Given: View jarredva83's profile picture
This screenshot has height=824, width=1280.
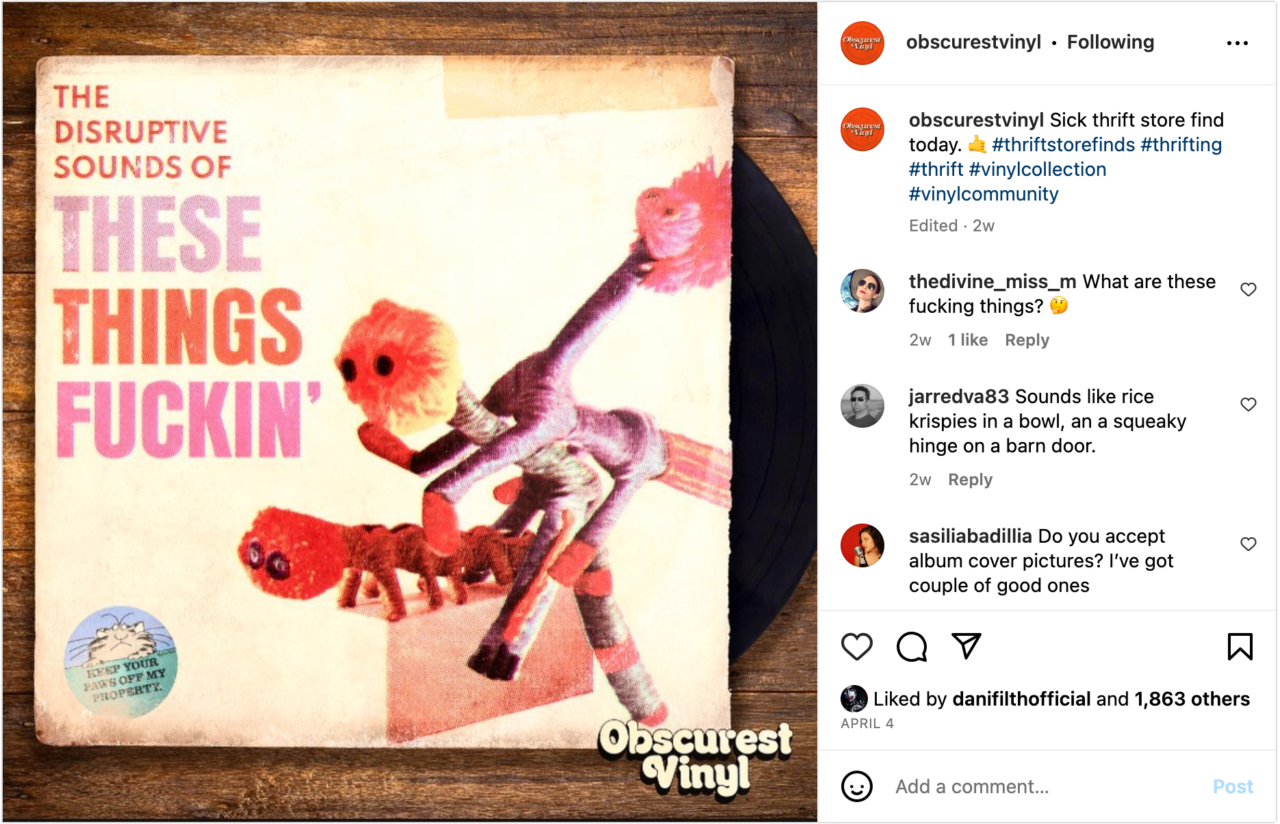Looking at the screenshot, I should point(862,406).
